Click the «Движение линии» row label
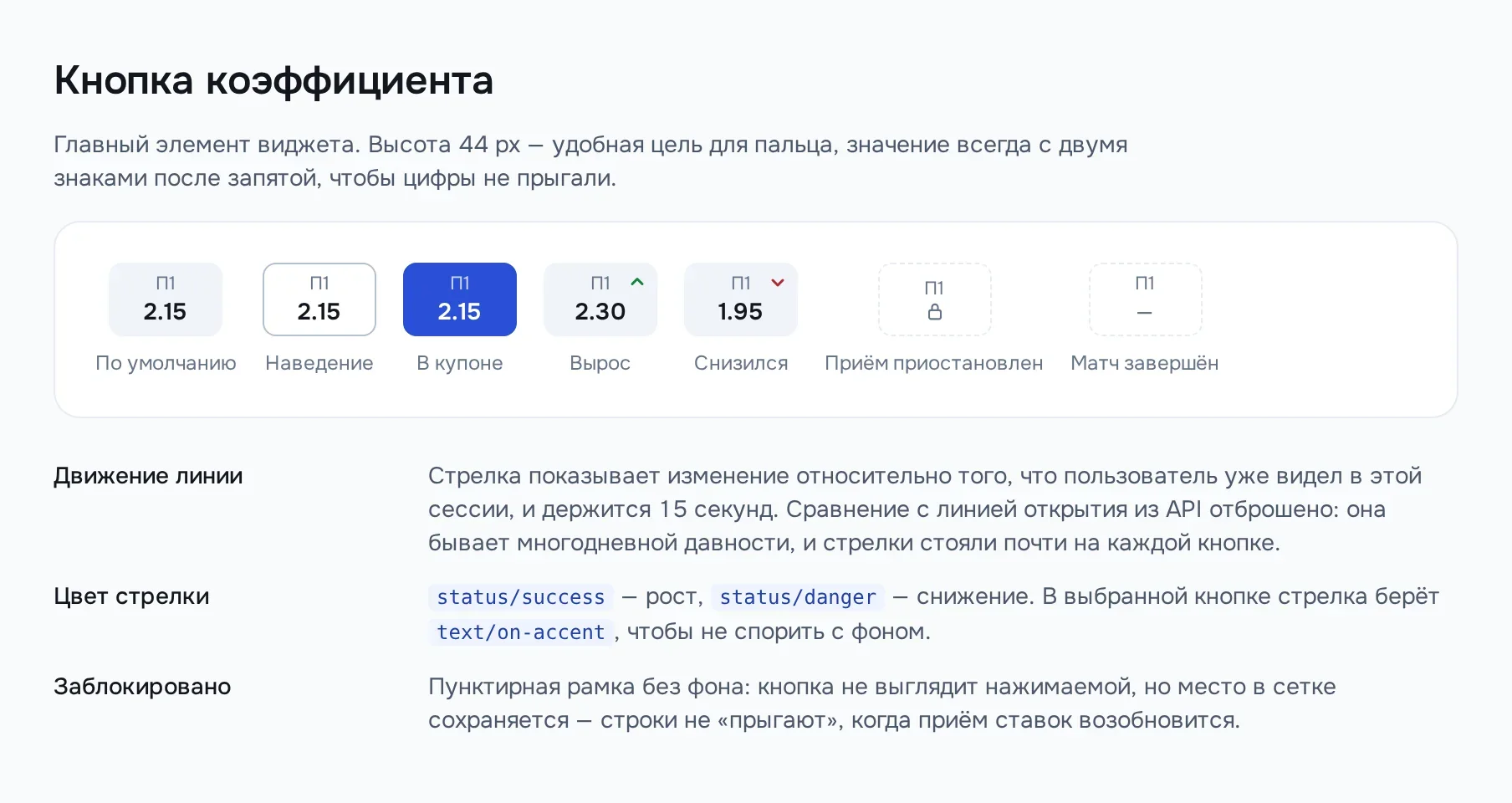This screenshot has width=1512, height=803. point(148,476)
